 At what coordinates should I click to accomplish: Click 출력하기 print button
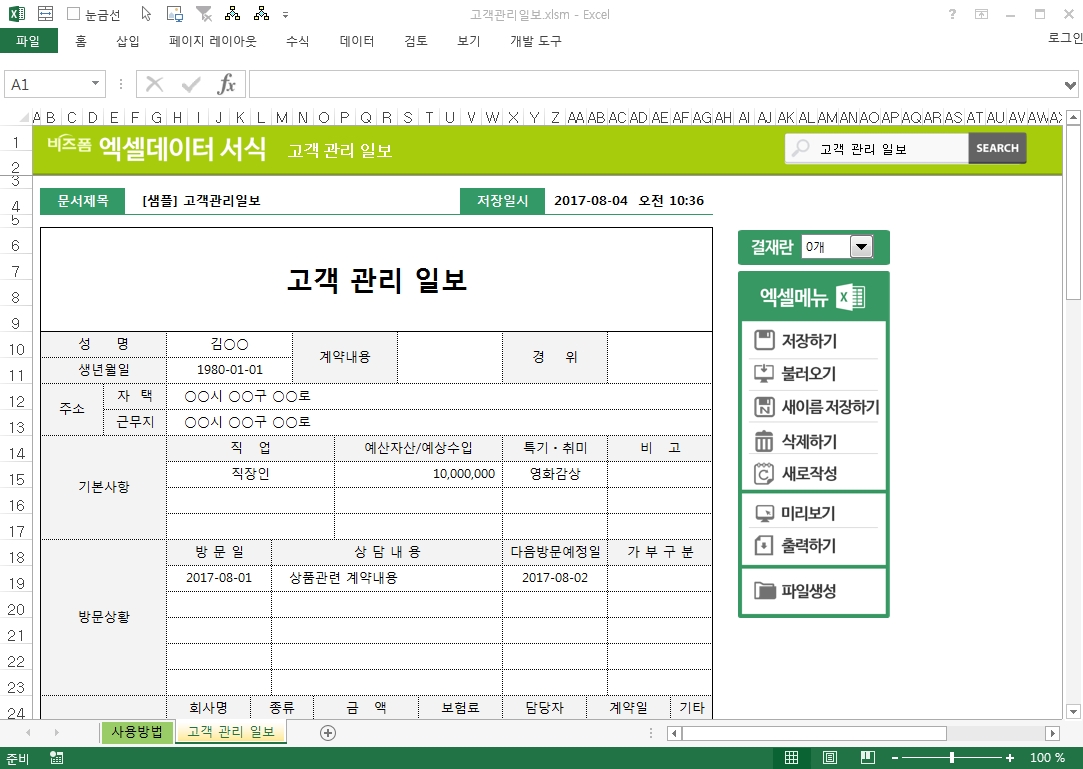click(814, 545)
